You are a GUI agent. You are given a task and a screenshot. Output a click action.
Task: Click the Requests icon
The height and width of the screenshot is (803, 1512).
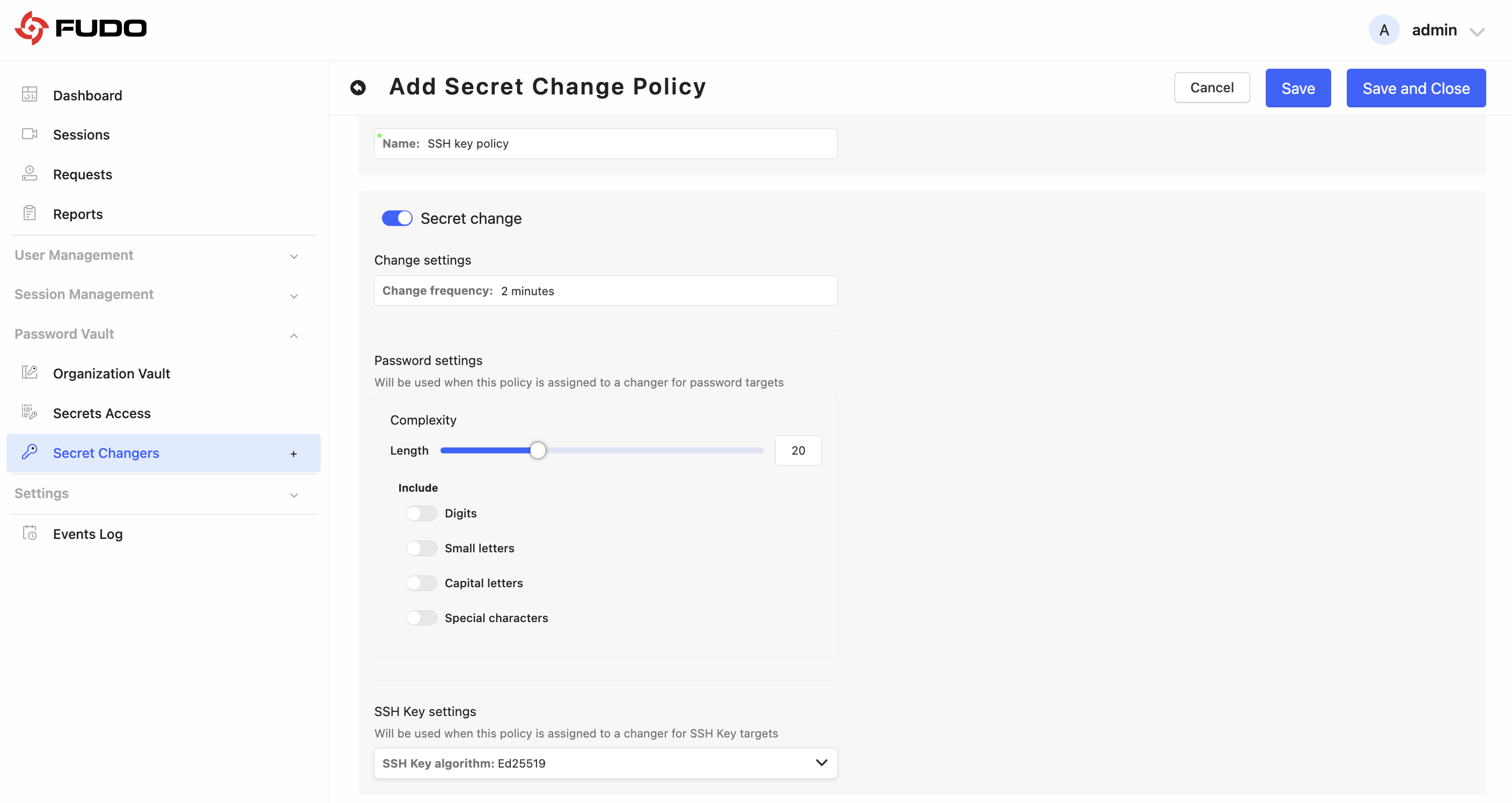pos(30,174)
